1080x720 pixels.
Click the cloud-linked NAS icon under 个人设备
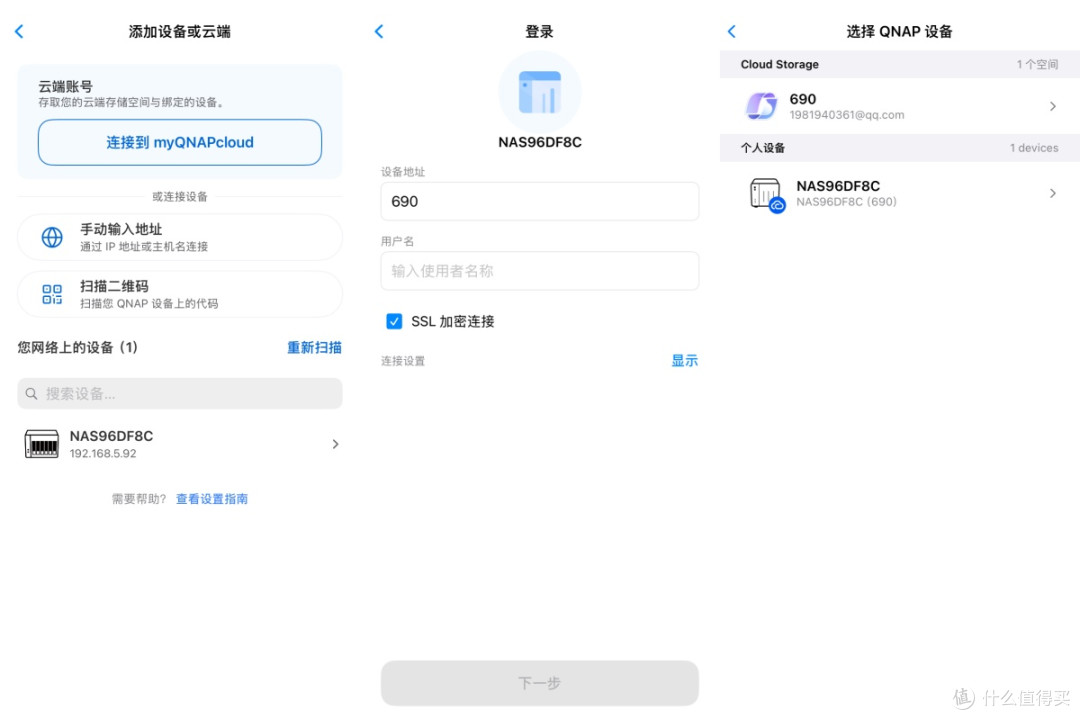coord(767,195)
